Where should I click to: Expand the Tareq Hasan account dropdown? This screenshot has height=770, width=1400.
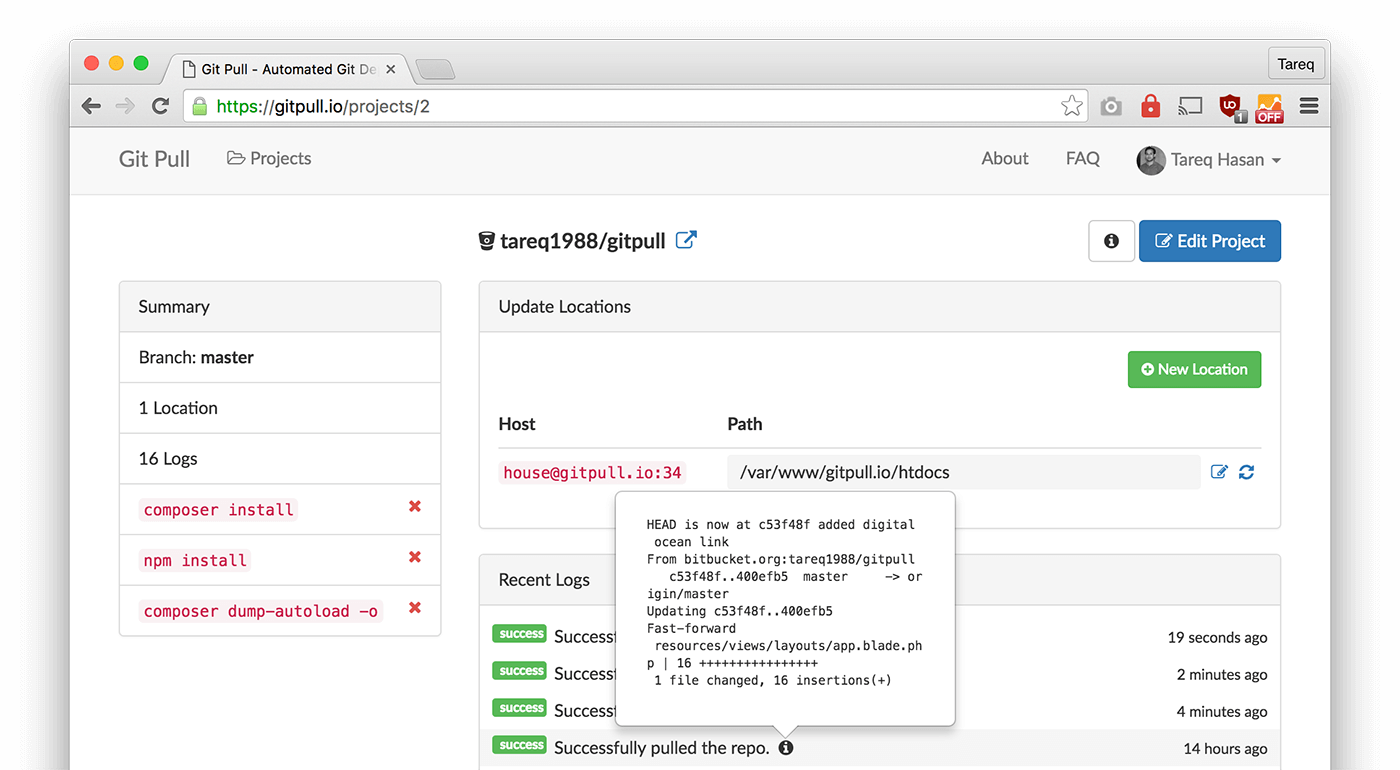pos(1209,159)
